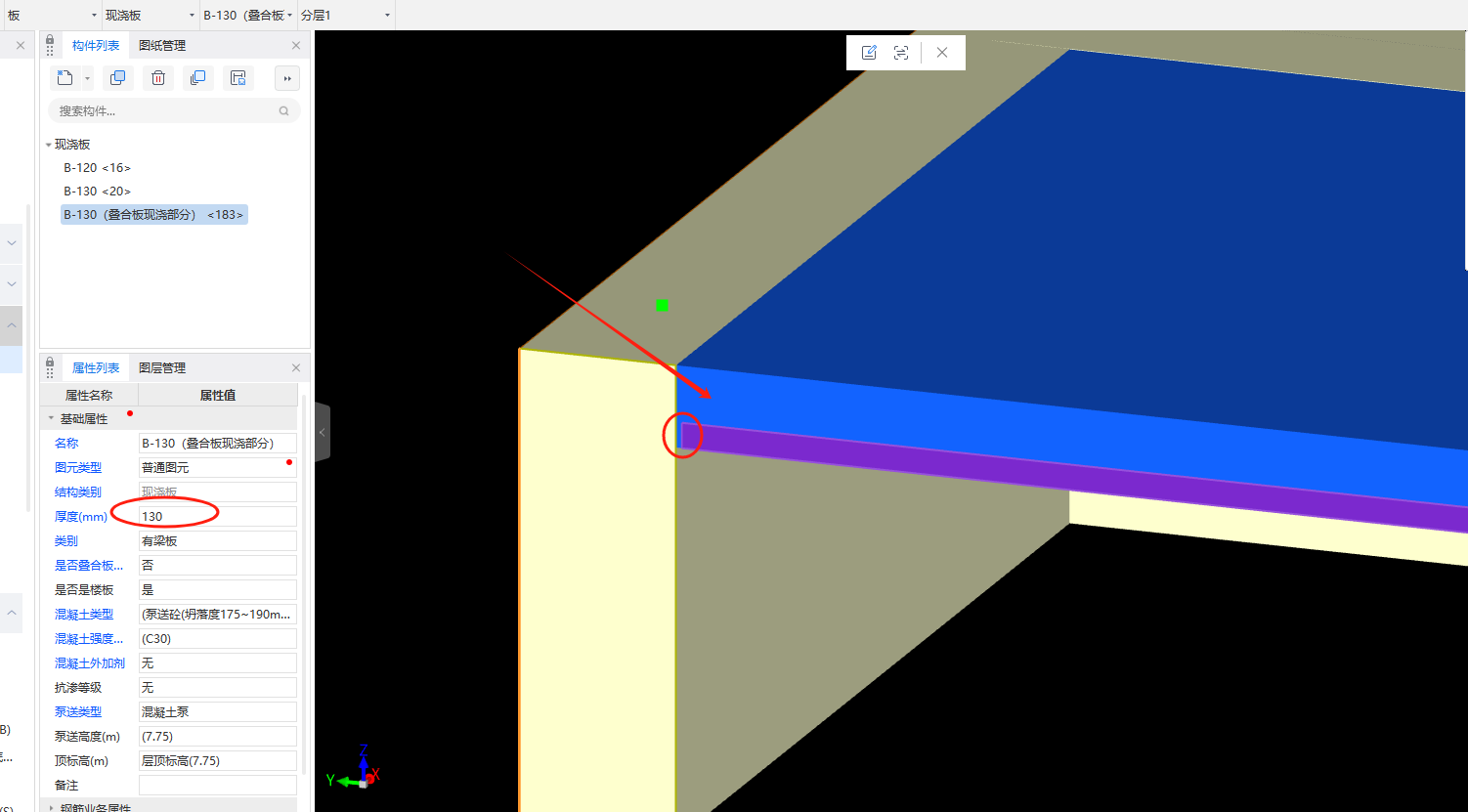Open the B-130（叠合板 component dropdown
The height and width of the screenshot is (812, 1468).
[x=248, y=16]
